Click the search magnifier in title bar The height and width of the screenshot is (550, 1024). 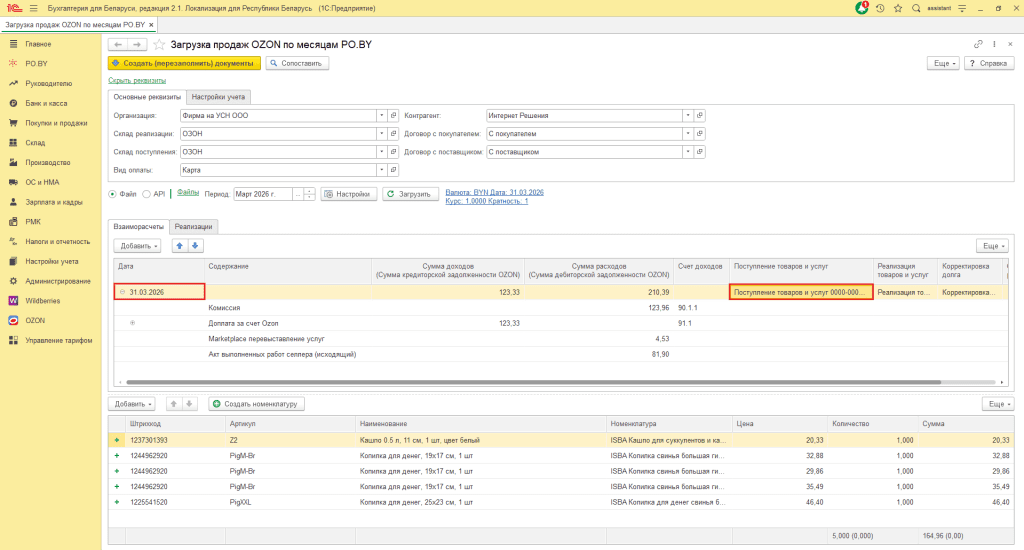(916, 8)
